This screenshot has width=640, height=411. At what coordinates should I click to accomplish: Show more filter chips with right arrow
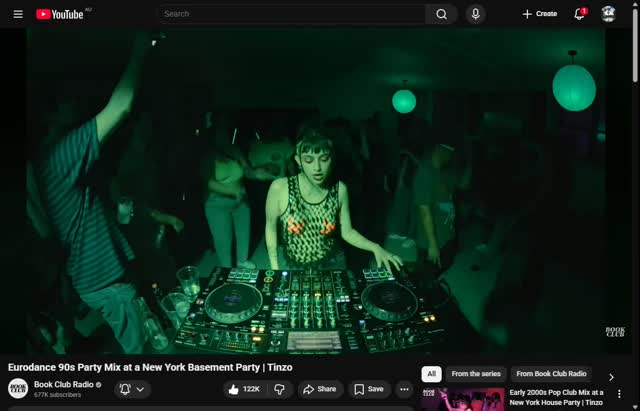point(611,377)
